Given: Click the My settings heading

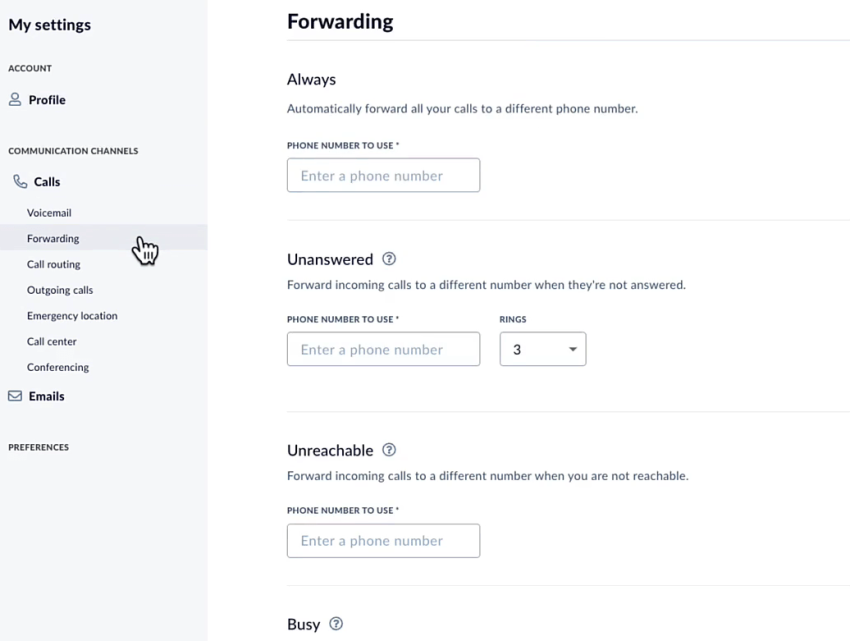Looking at the screenshot, I should click(49, 24).
